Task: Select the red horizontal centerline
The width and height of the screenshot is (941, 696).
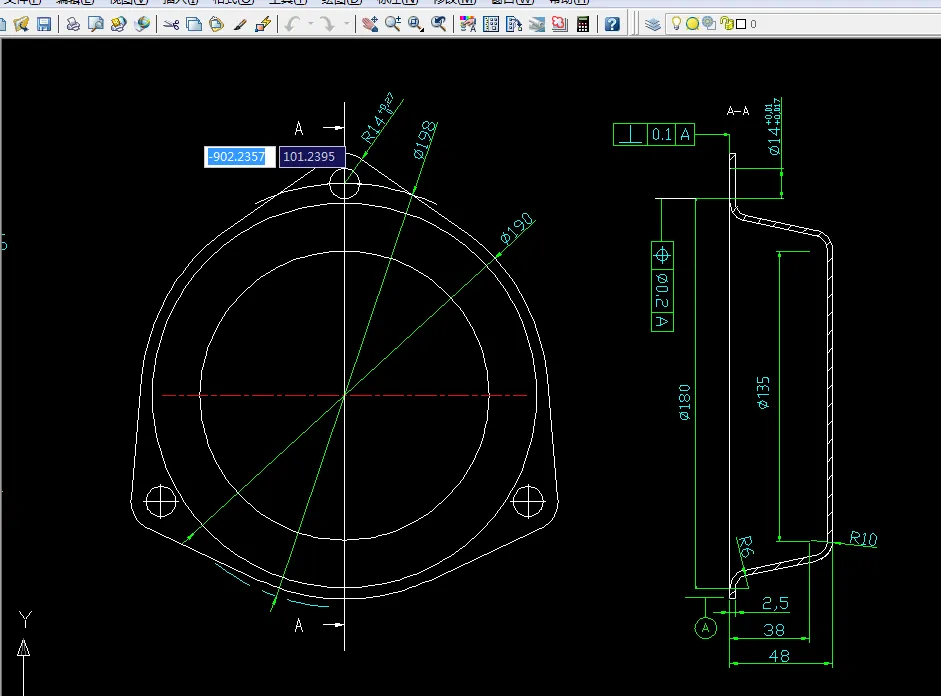Action: tap(344, 395)
